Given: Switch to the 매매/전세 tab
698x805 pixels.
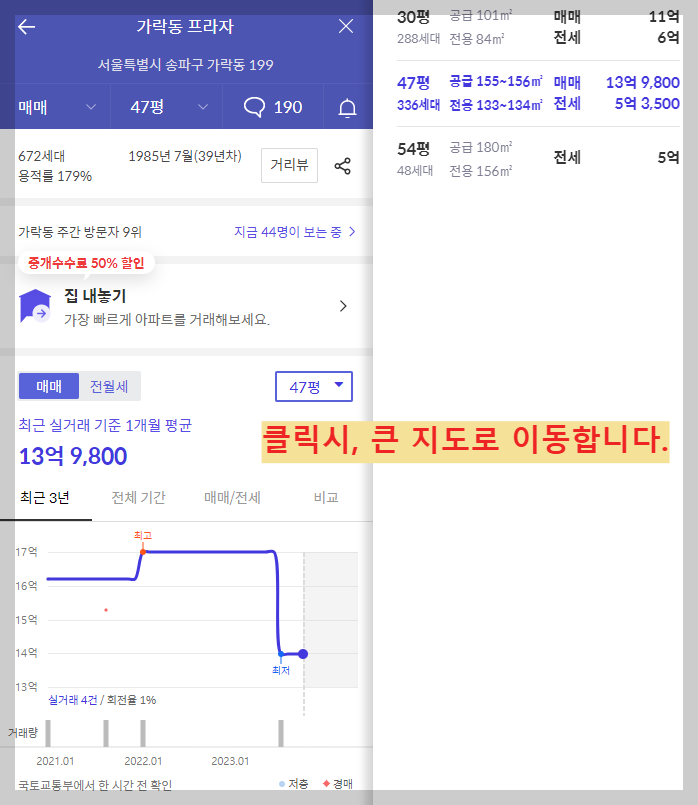Looking at the screenshot, I should [232, 497].
